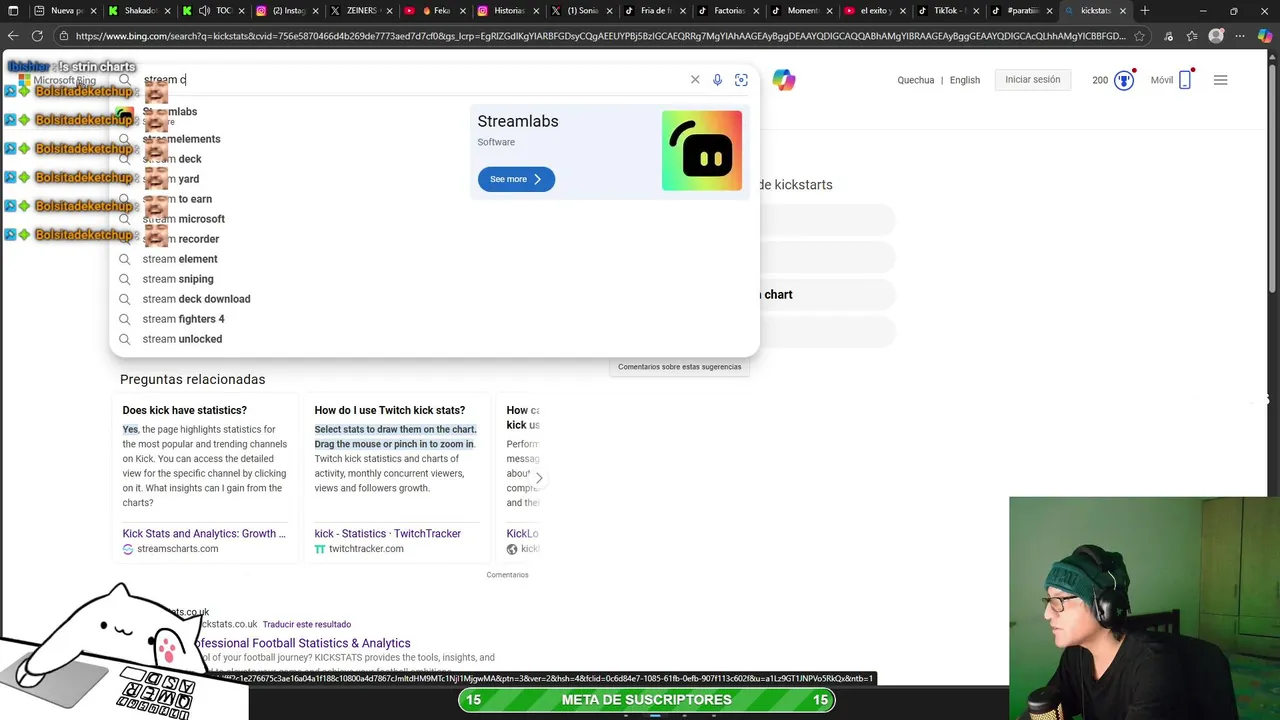Close the Factorias tab

755,11
